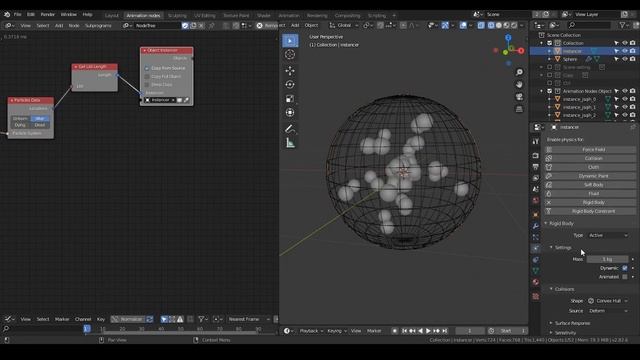Screen dimensions: 640x360
Task: Open the World properties tab
Action: tap(536, 200)
